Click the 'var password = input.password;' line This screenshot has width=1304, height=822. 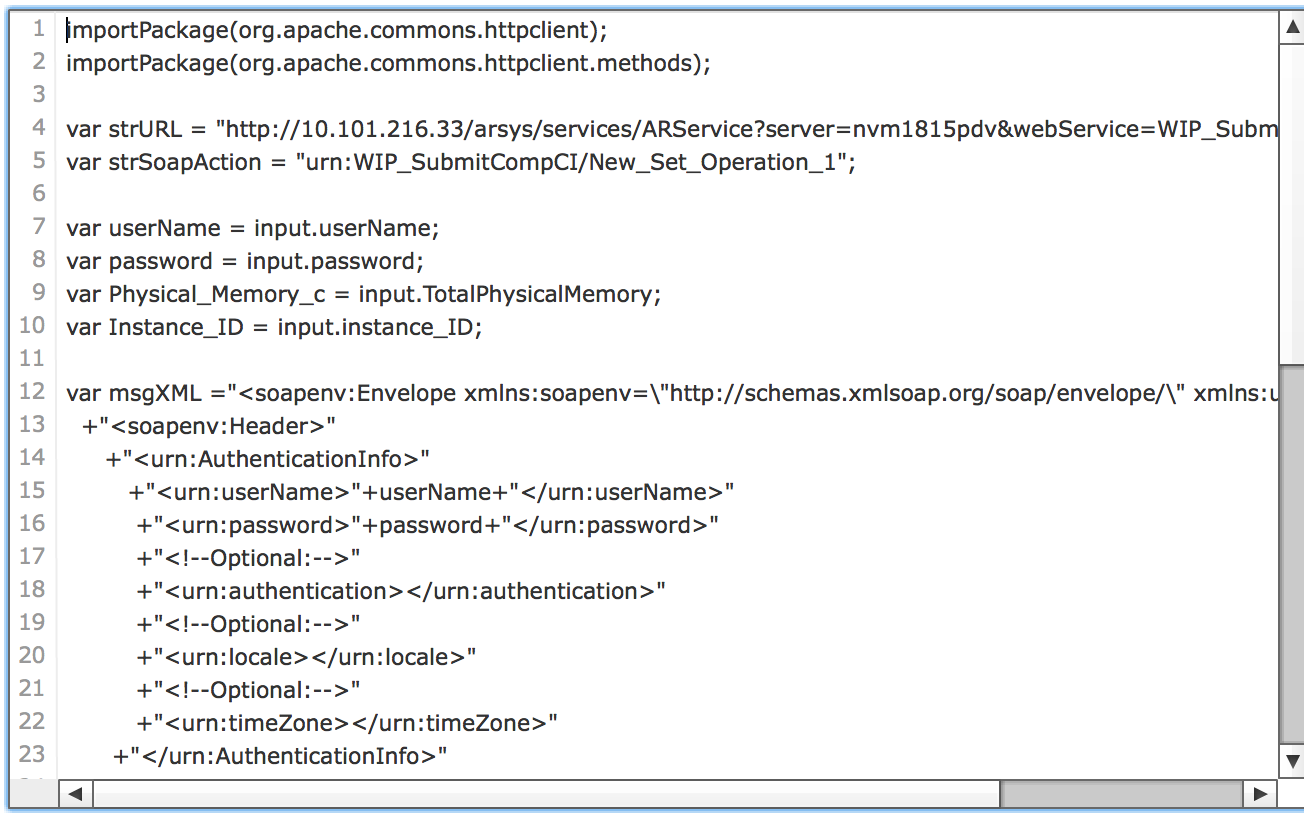[245, 262]
